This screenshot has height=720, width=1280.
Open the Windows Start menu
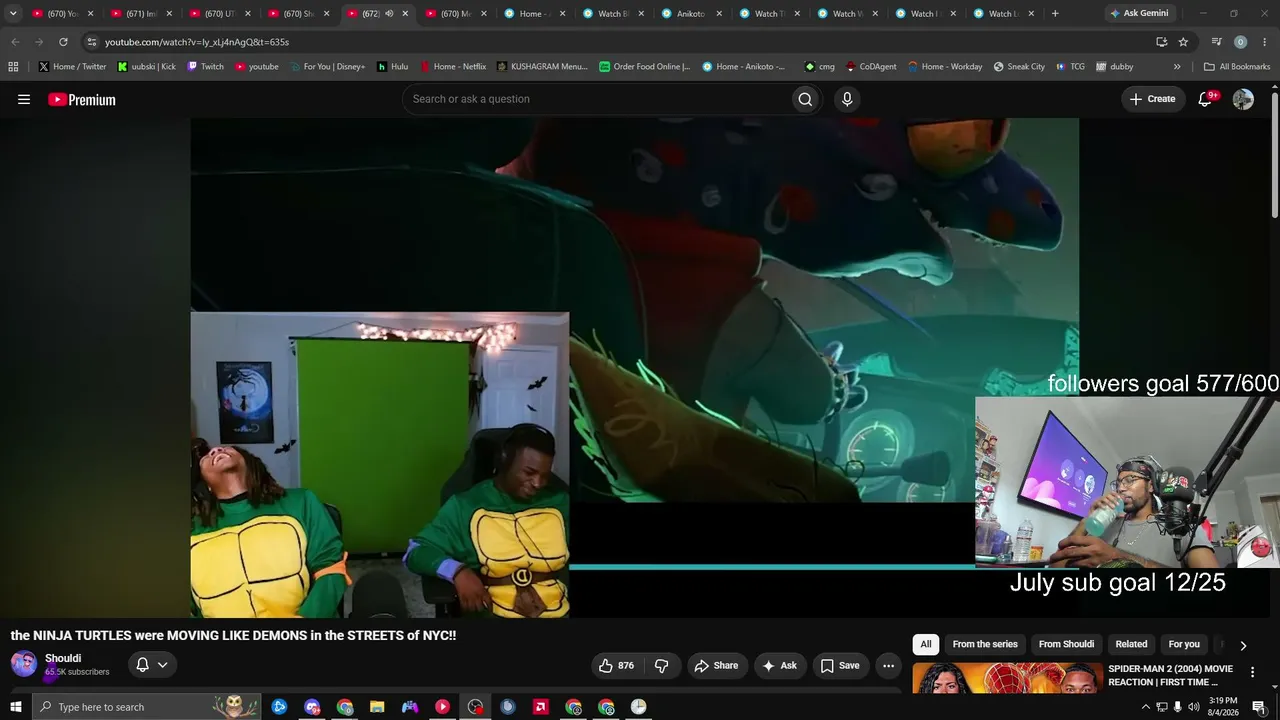click(x=15, y=707)
